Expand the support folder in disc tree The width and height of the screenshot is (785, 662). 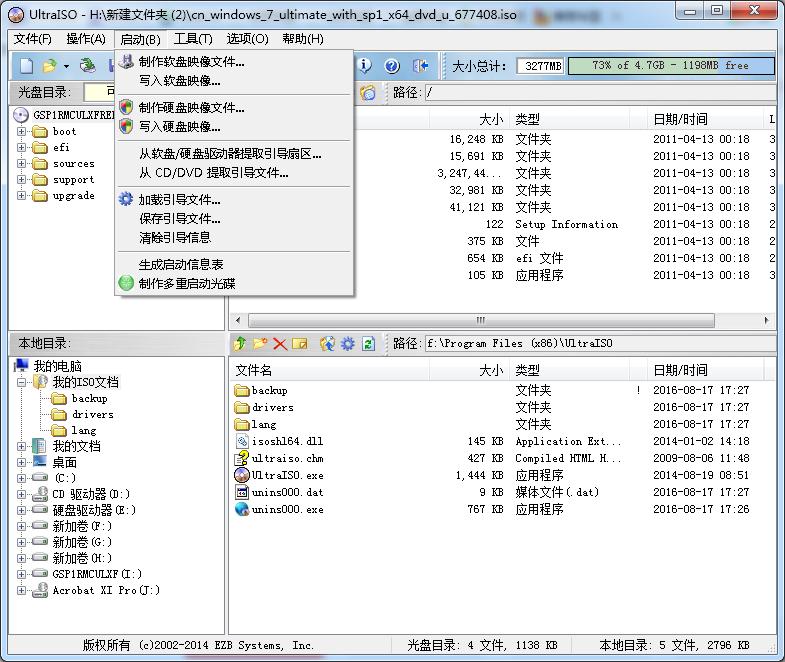pyautogui.click(x=21, y=179)
